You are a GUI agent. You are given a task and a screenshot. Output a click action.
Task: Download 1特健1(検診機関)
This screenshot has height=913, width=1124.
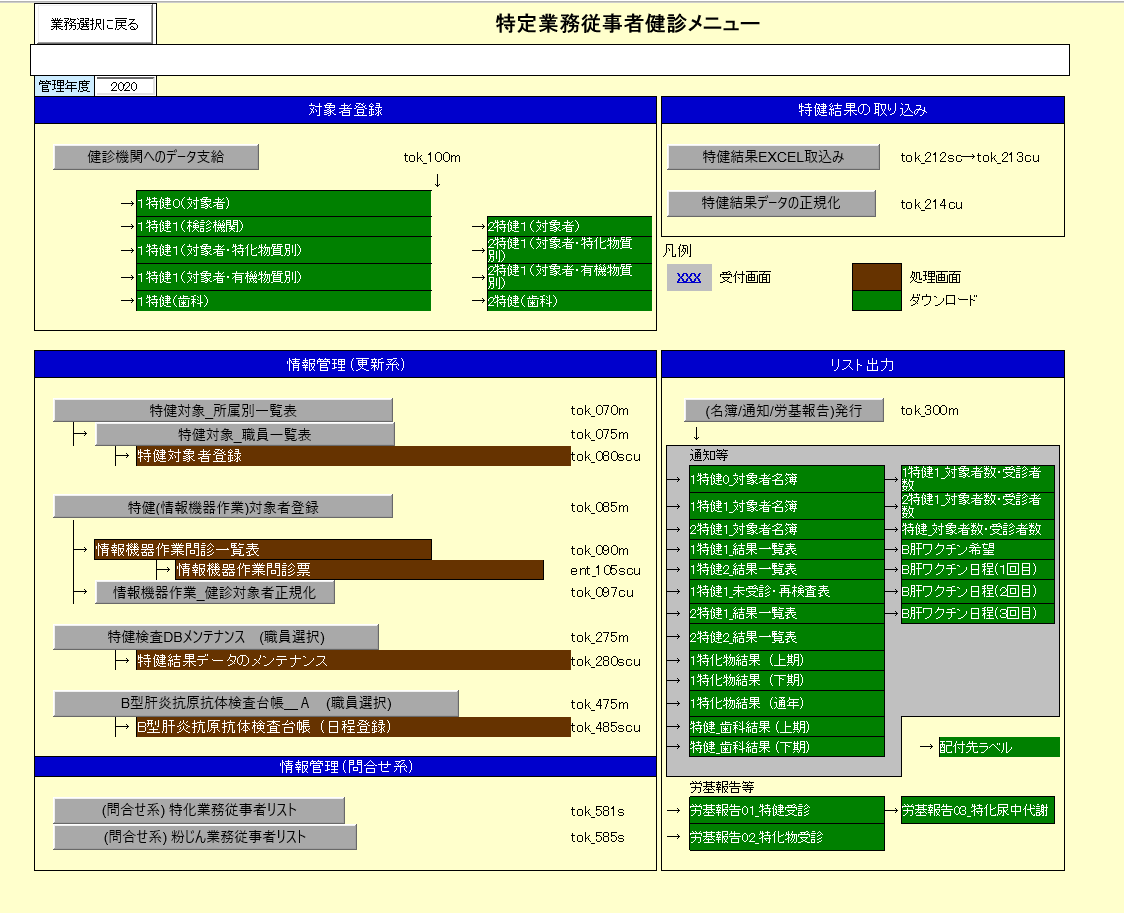tap(284, 226)
